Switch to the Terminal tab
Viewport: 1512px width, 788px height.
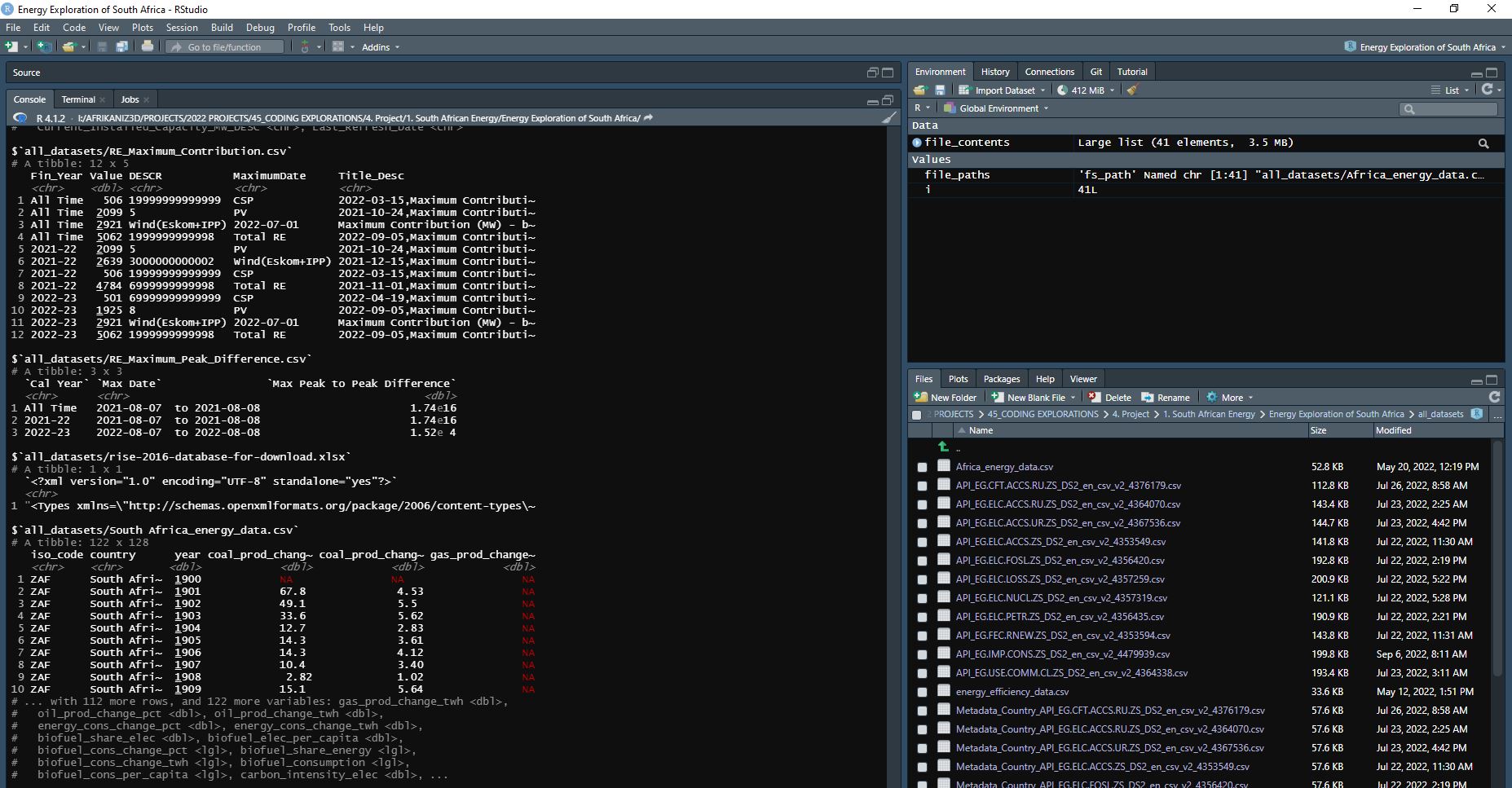coord(78,99)
